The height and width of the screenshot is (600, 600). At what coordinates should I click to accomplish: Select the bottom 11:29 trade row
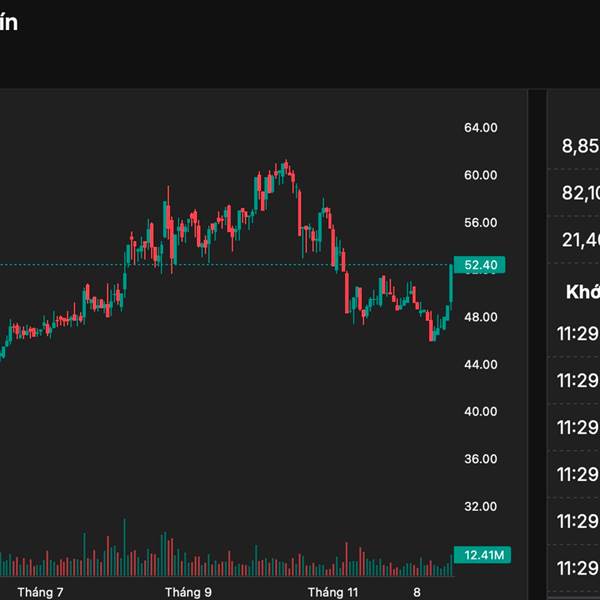pyautogui.click(x=578, y=568)
